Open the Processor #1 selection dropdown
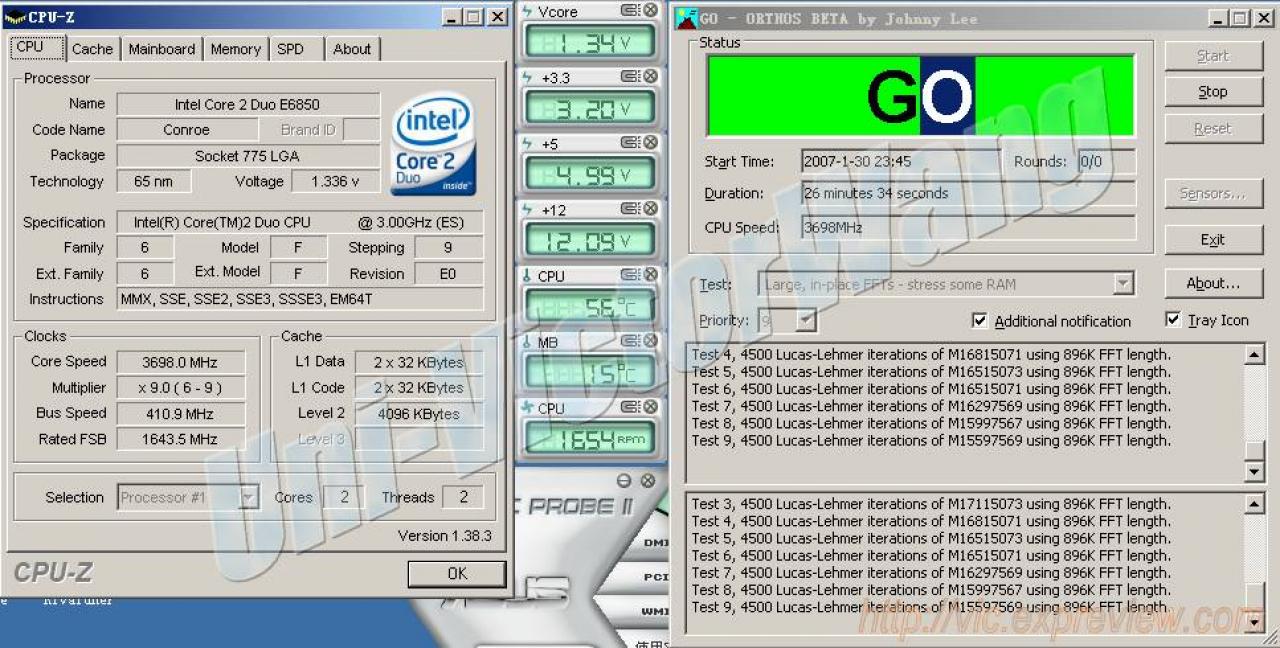 [x=249, y=497]
